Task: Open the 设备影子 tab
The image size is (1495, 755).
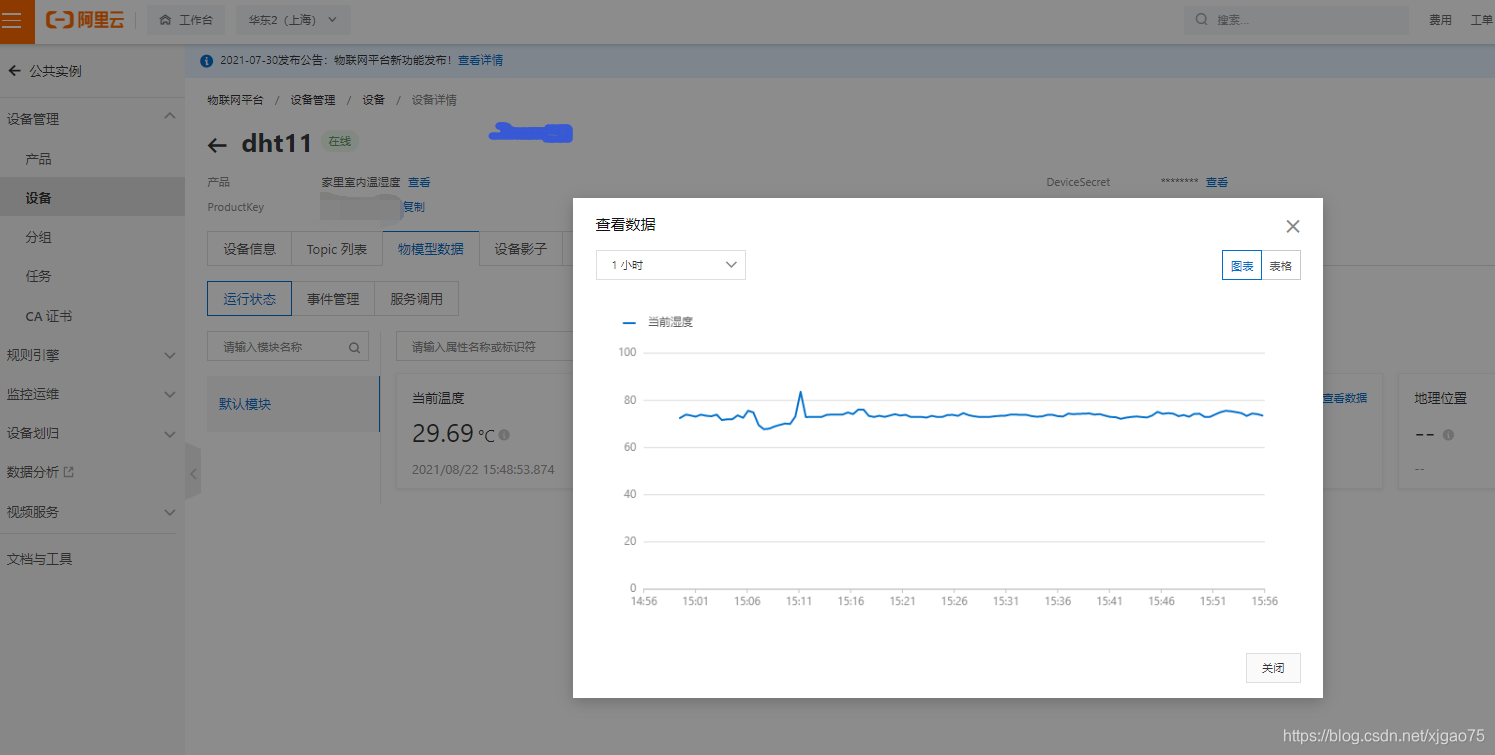Action: pos(521,249)
